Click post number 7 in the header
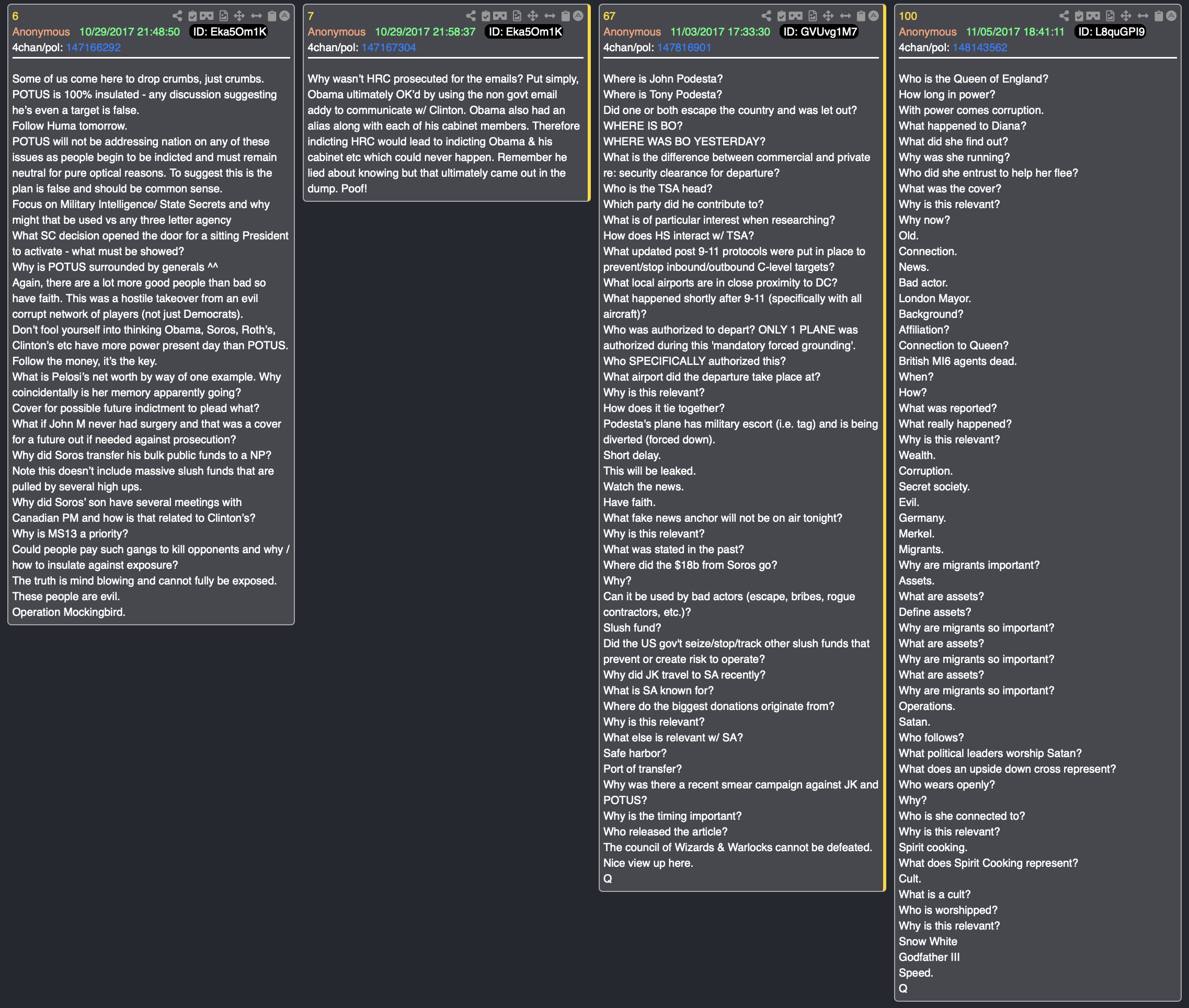This screenshot has width=1189, height=1008. click(311, 16)
